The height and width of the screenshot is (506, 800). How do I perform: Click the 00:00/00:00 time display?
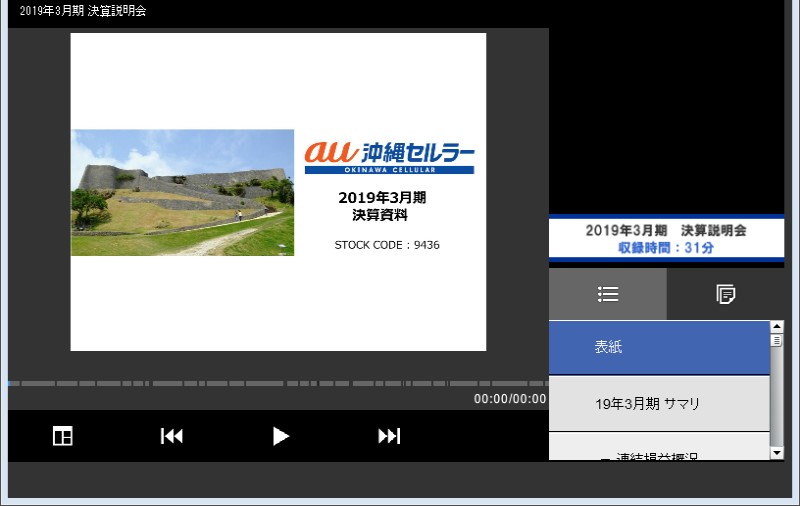(510, 399)
